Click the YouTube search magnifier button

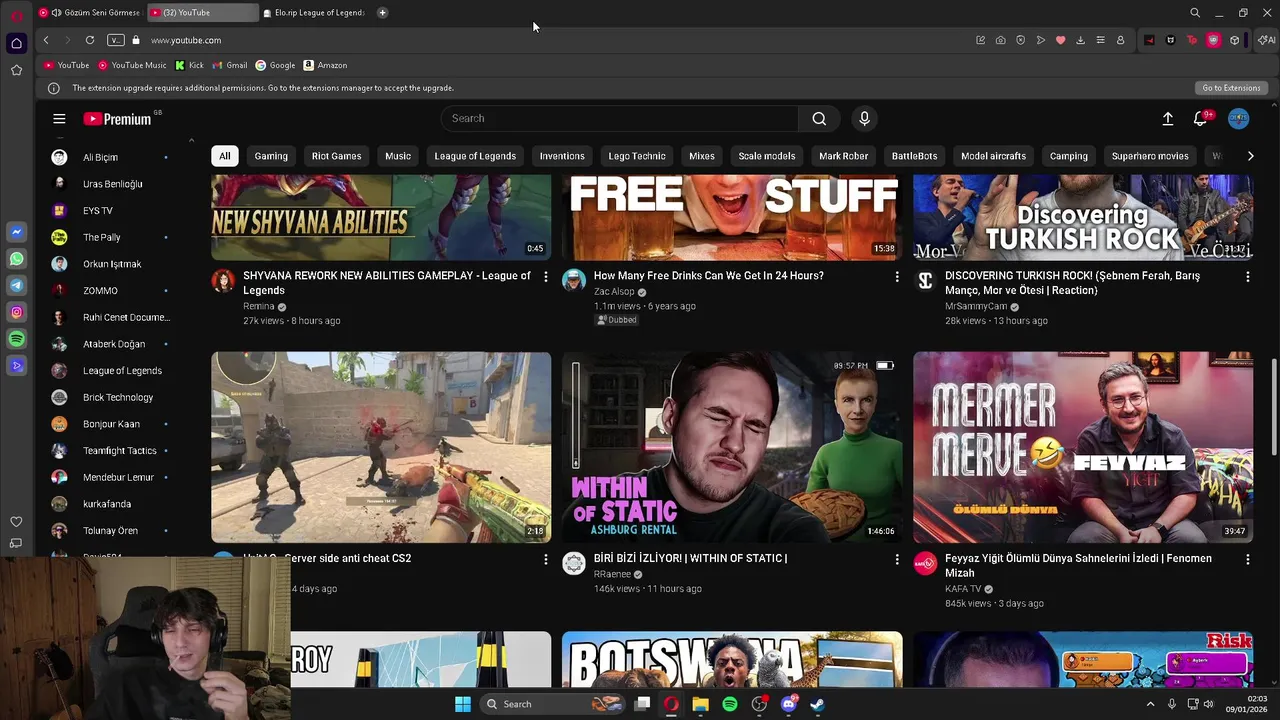[x=819, y=118]
